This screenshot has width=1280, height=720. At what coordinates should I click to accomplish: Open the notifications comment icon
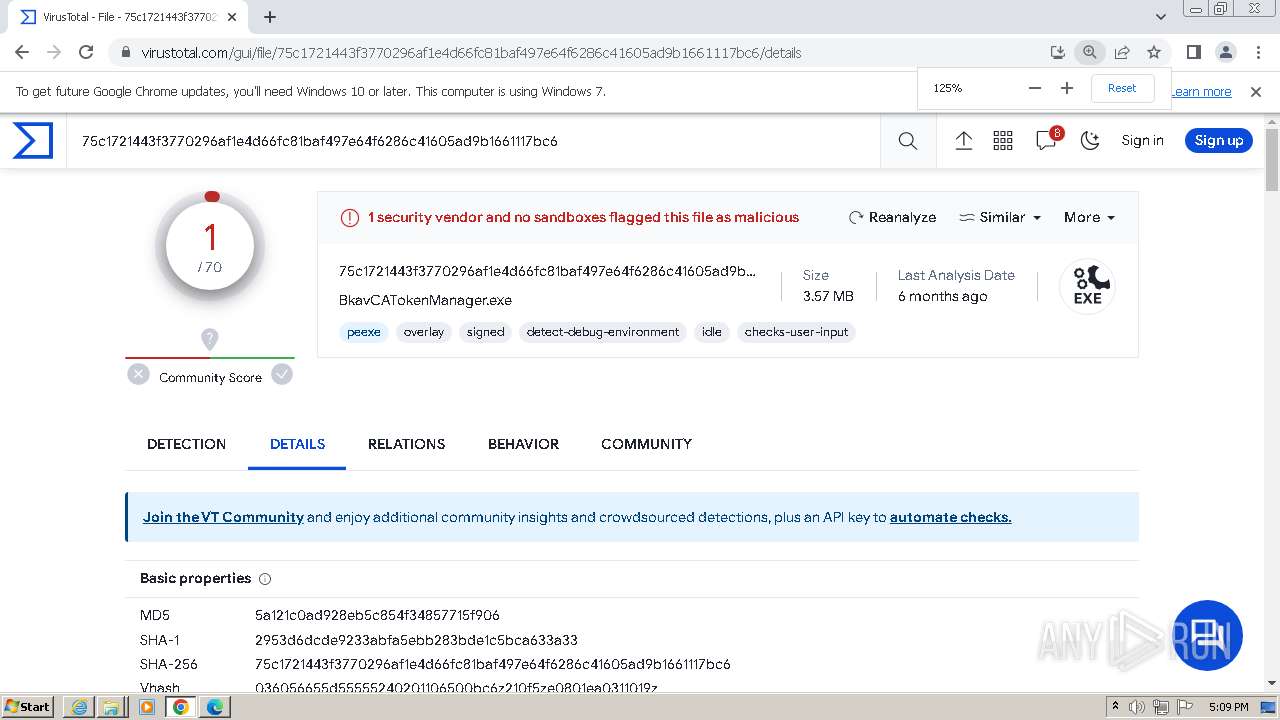pos(1047,141)
